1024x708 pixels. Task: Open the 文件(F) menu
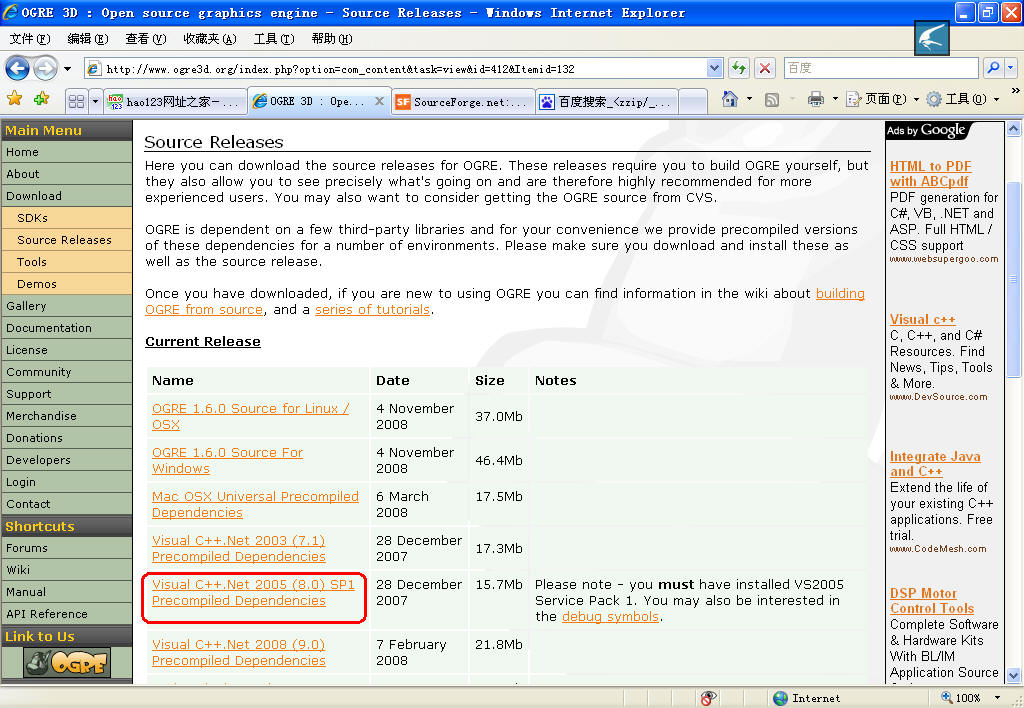pyautogui.click(x=29, y=39)
